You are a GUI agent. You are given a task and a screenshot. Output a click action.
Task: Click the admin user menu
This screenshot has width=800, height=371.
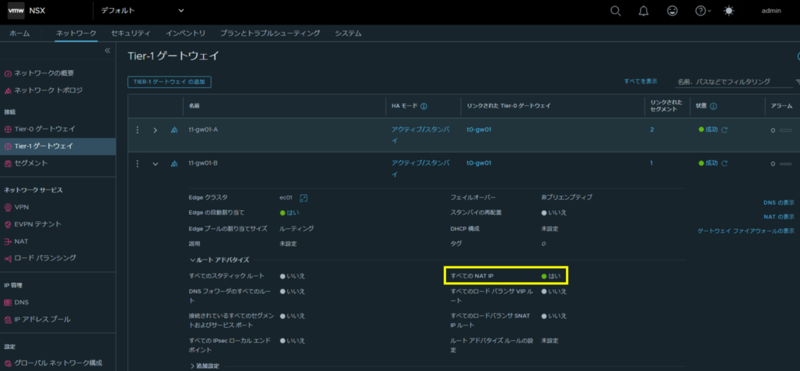(771, 11)
